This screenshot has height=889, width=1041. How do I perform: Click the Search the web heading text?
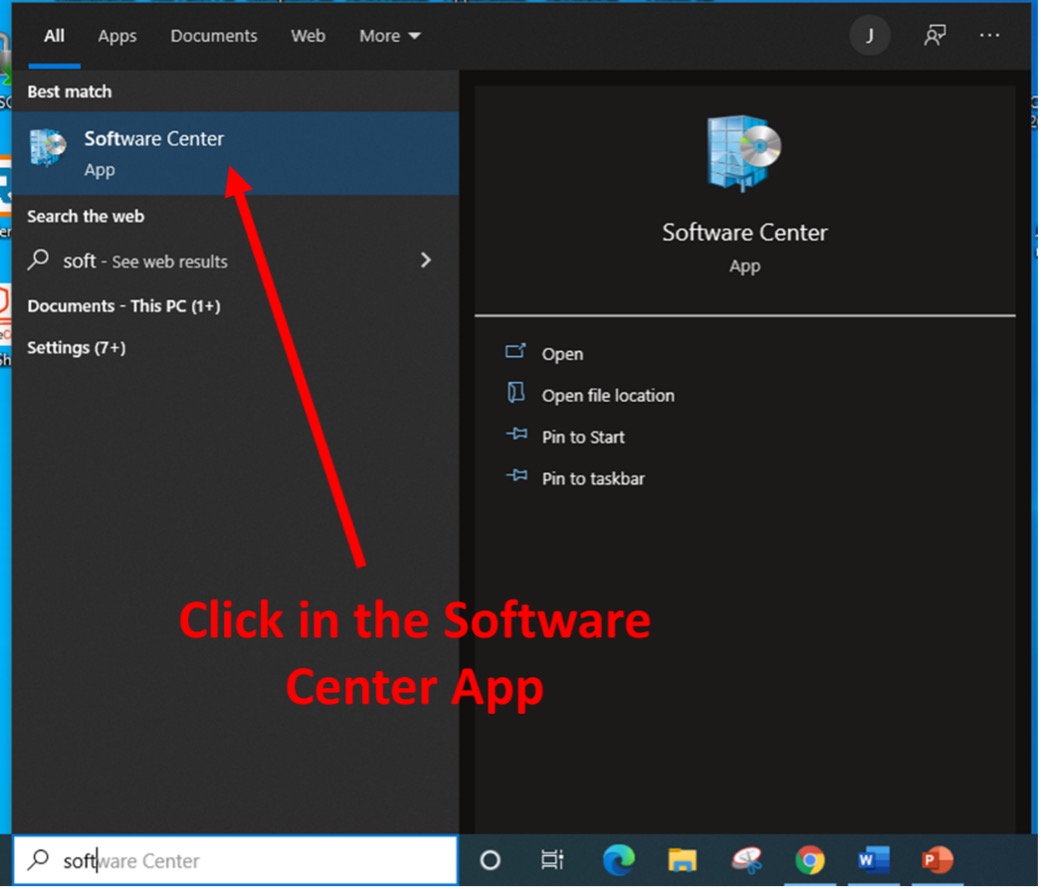(85, 216)
